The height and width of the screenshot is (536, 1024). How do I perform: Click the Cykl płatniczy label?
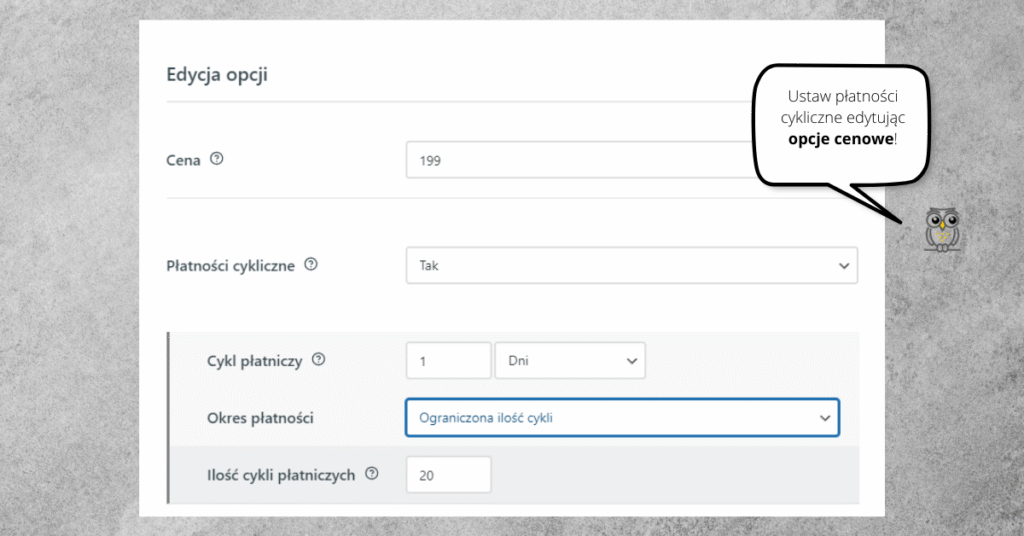pos(255,361)
